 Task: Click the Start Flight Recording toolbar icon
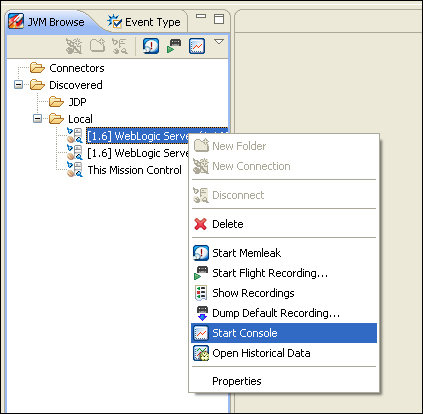click(174, 46)
